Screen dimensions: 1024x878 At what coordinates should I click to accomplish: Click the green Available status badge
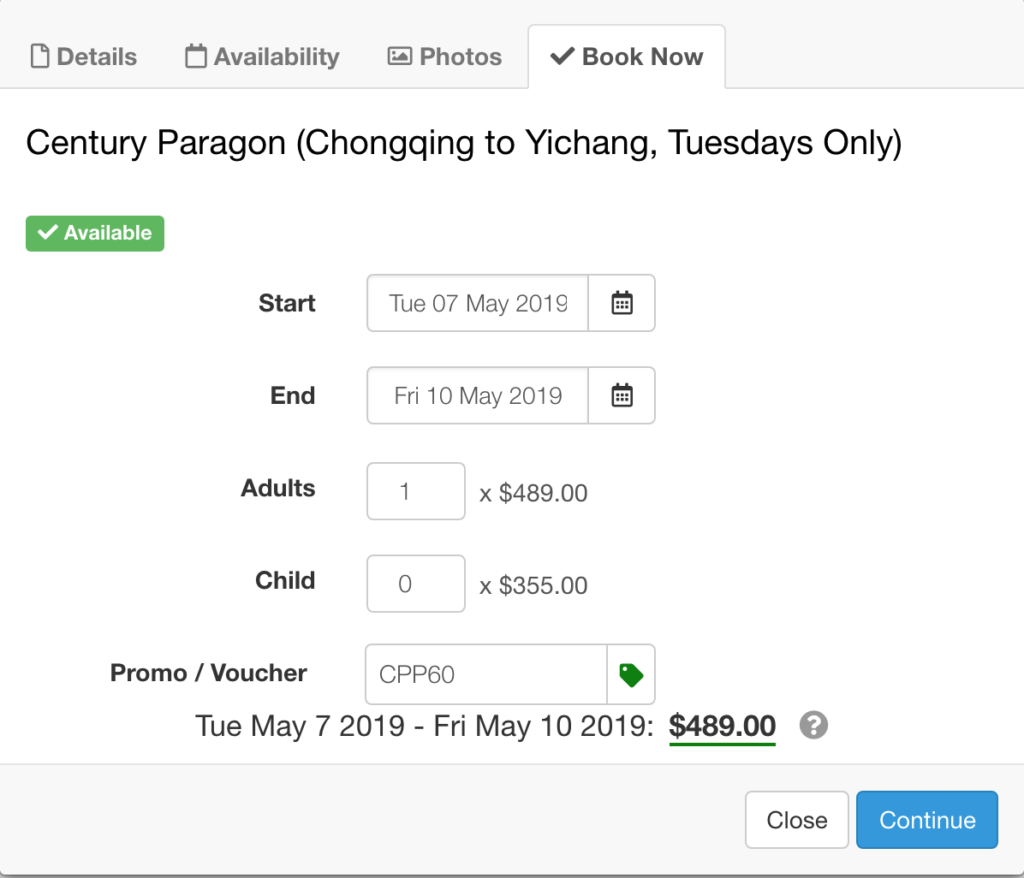point(95,233)
